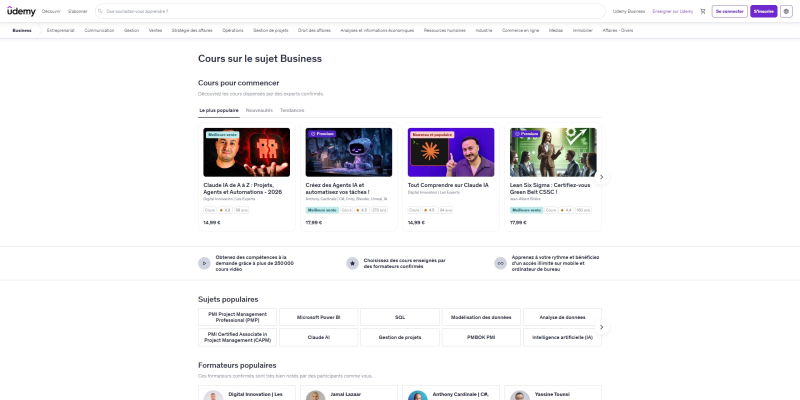Open the Entreprenariat category
Screen dimensions: 800x400
click(60, 31)
